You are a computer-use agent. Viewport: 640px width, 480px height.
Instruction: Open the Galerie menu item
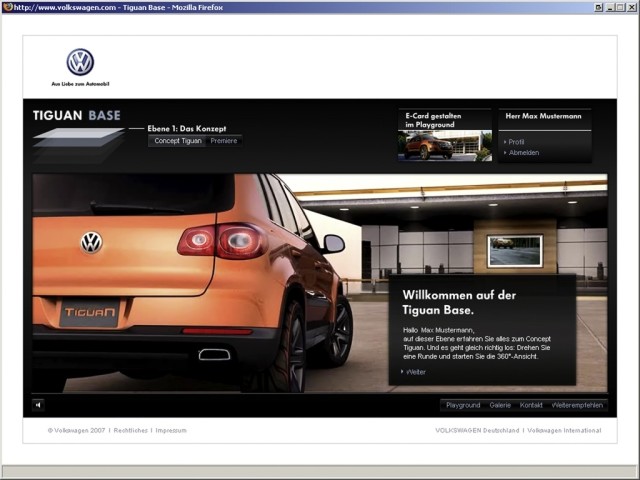[x=500, y=405]
